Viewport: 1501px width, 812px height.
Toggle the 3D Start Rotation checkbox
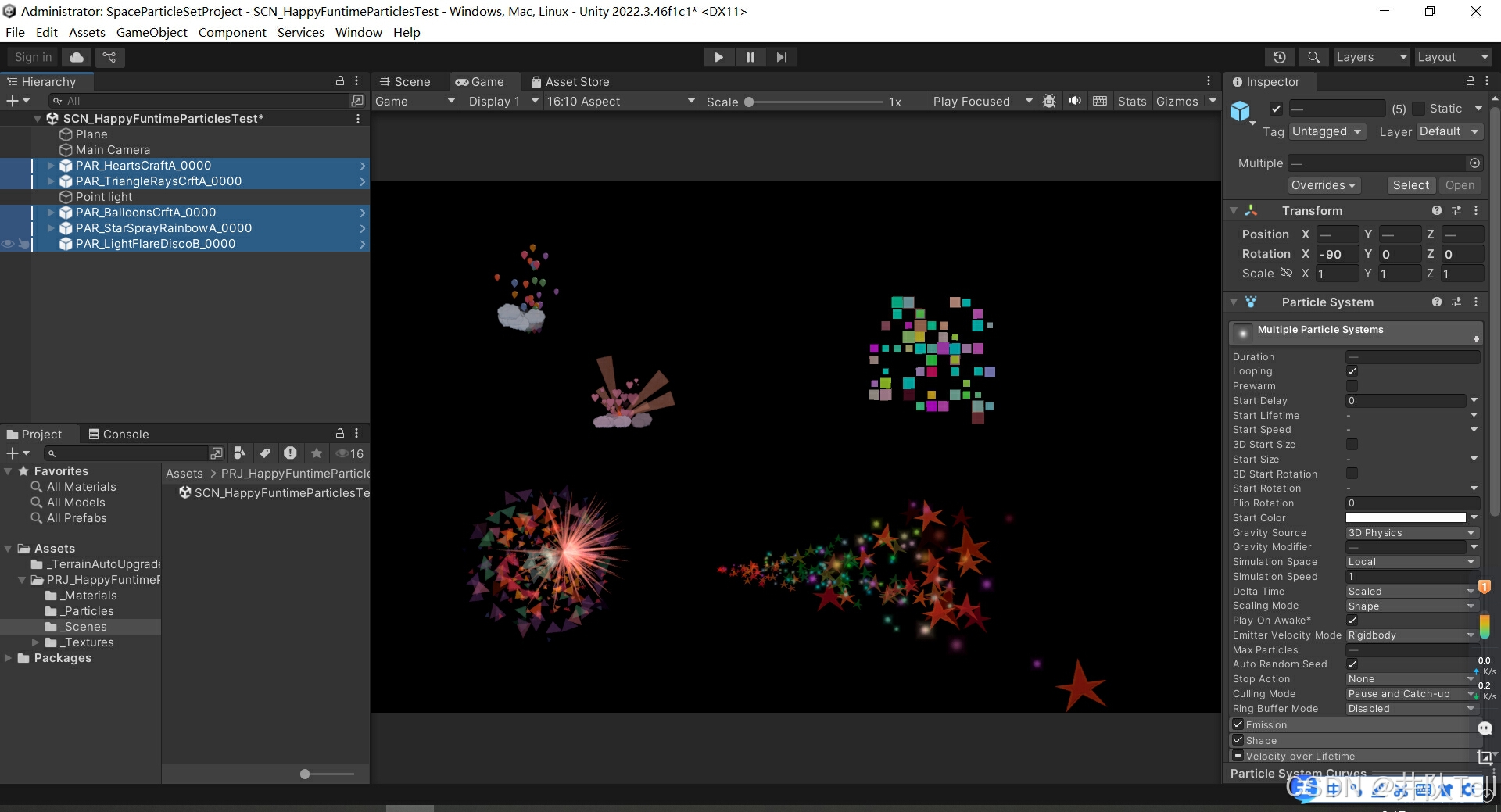tap(1352, 474)
